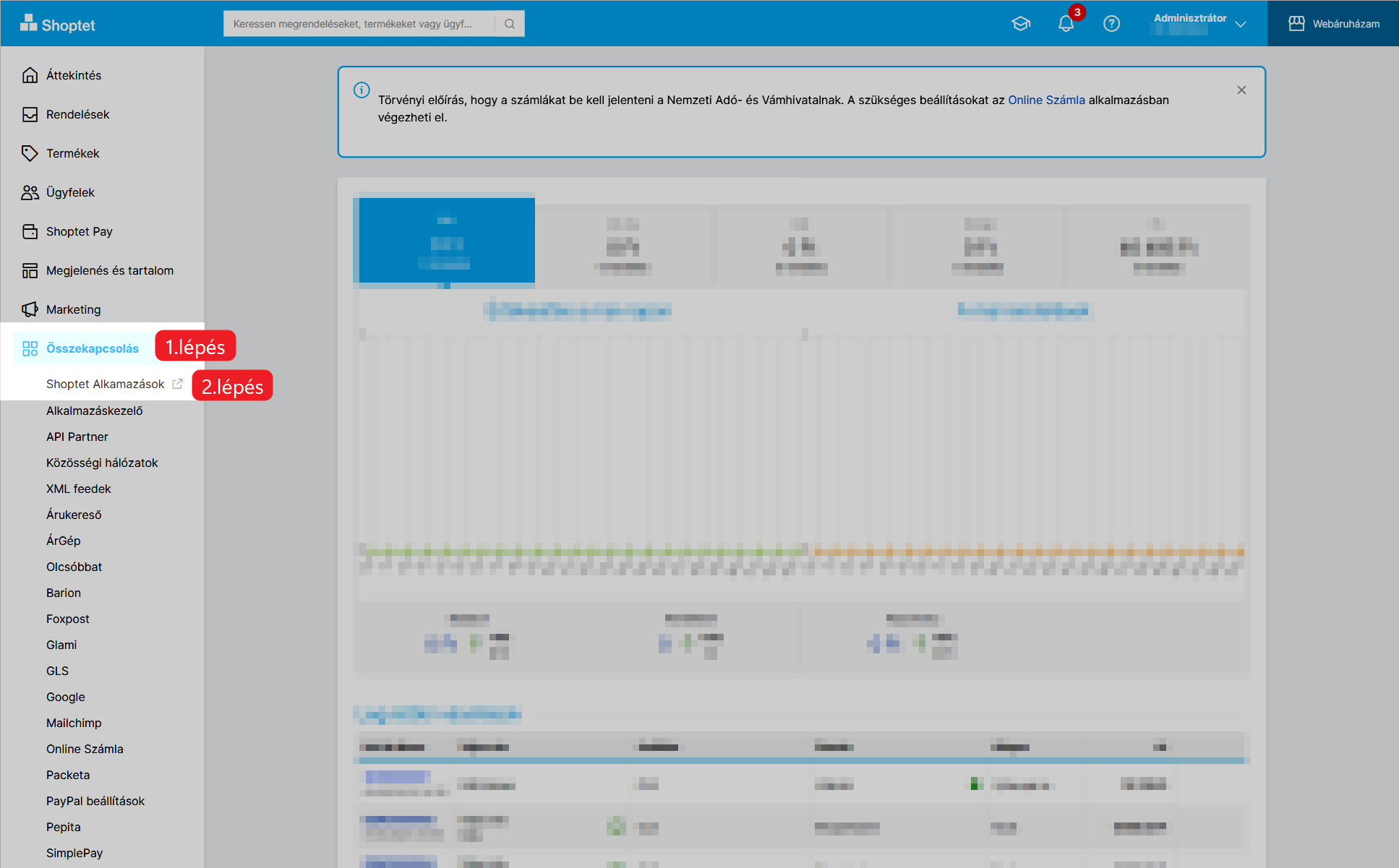Click the Ügyfelek people icon
This screenshot has width=1399, height=868.
tap(30, 192)
